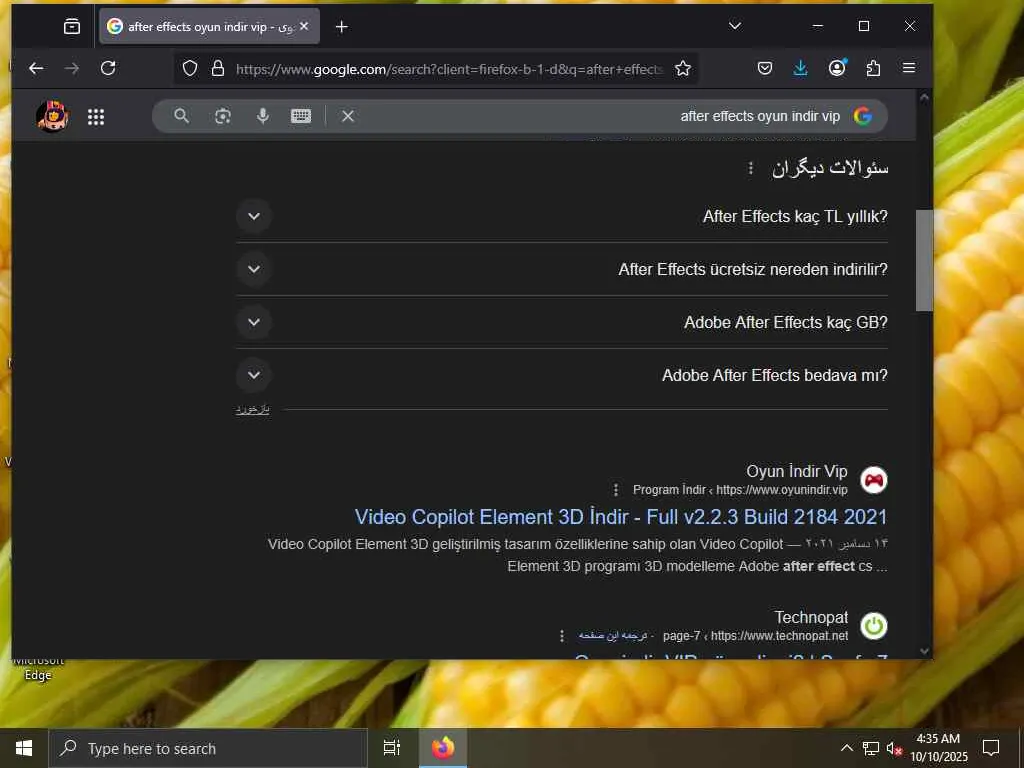Open the Windows Start menu
The width and height of the screenshot is (1024, 768).
point(24,748)
